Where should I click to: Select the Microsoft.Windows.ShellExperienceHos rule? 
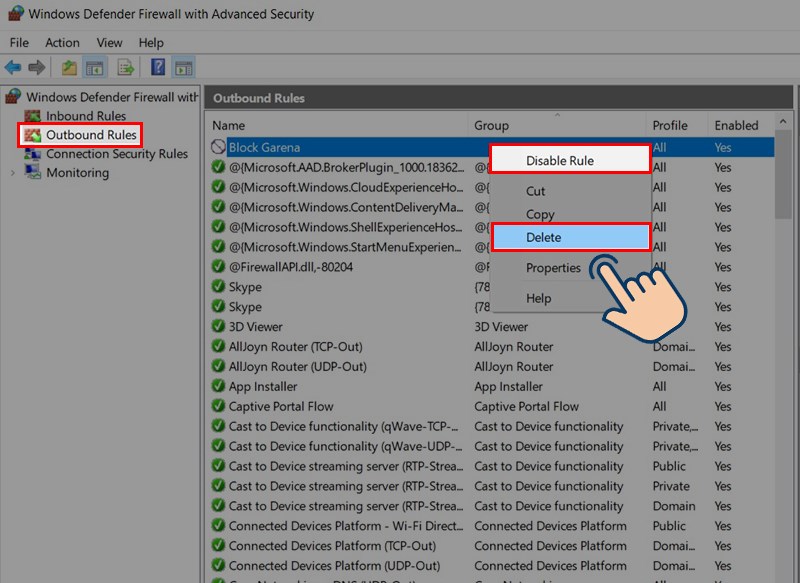[345, 226]
